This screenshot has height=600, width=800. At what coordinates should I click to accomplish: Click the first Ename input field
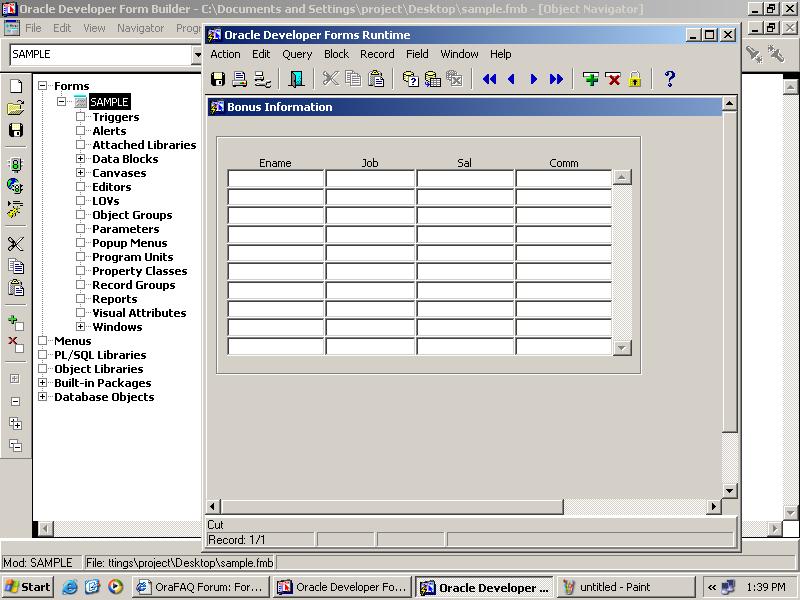click(x=275, y=178)
